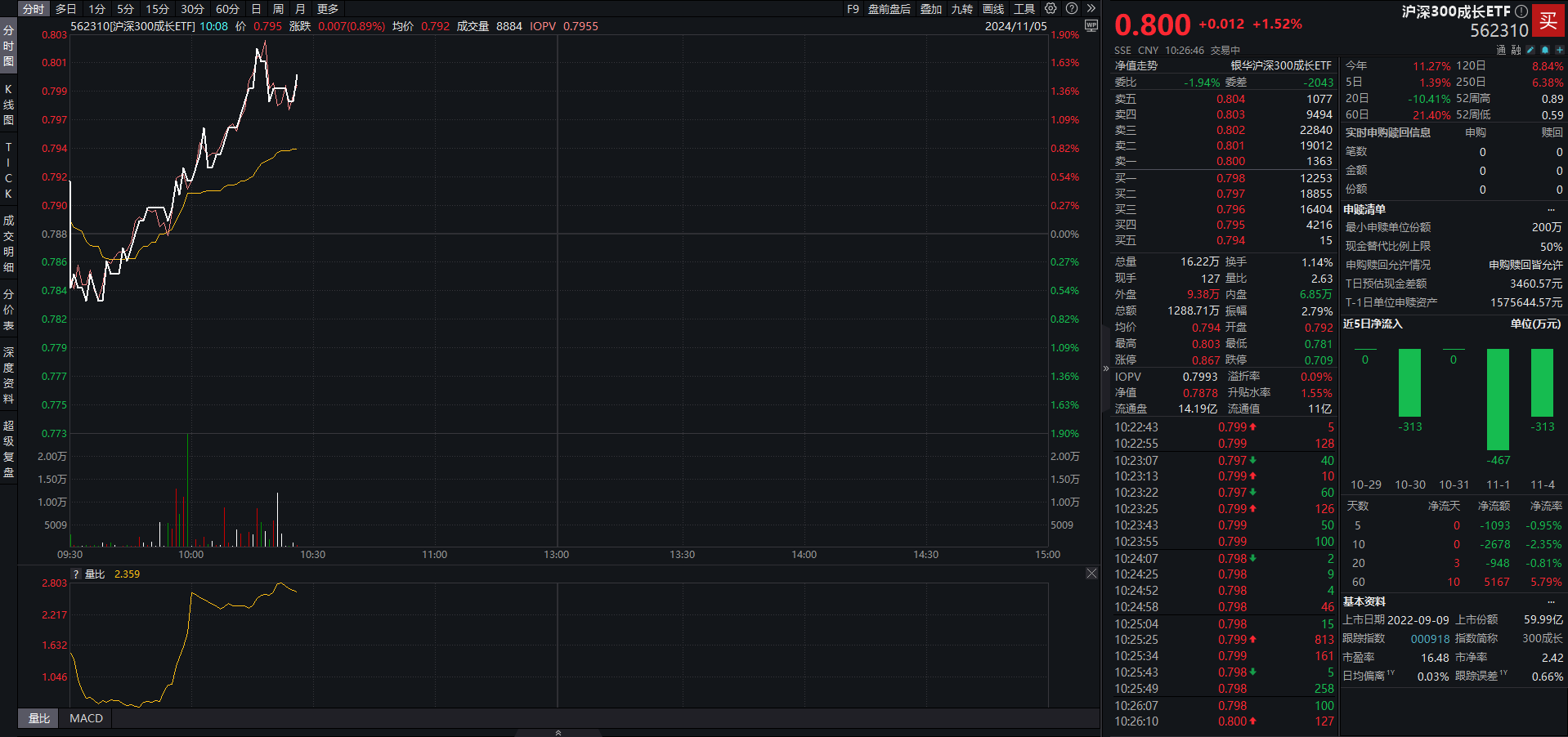The width and height of the screenshot is (1568, 737).
Task: Click the 近5日净流入 section header
Action: [x=1373, y=324]
